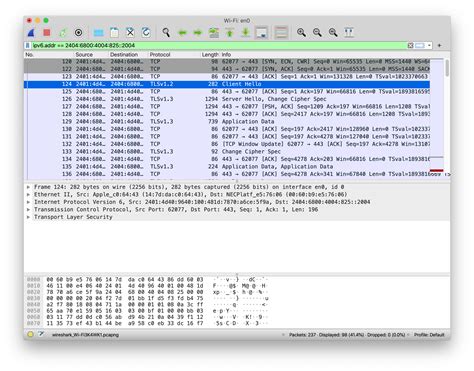The height and width of the screenshot is (371, 474).
Task: Apply the display filter
Action: pos(420,45)
